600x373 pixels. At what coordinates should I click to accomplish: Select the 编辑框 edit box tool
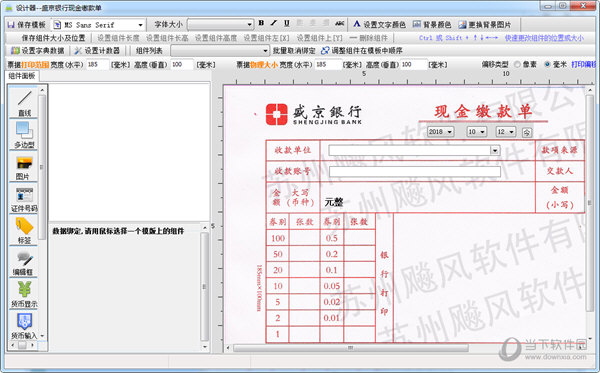point(24,262)
